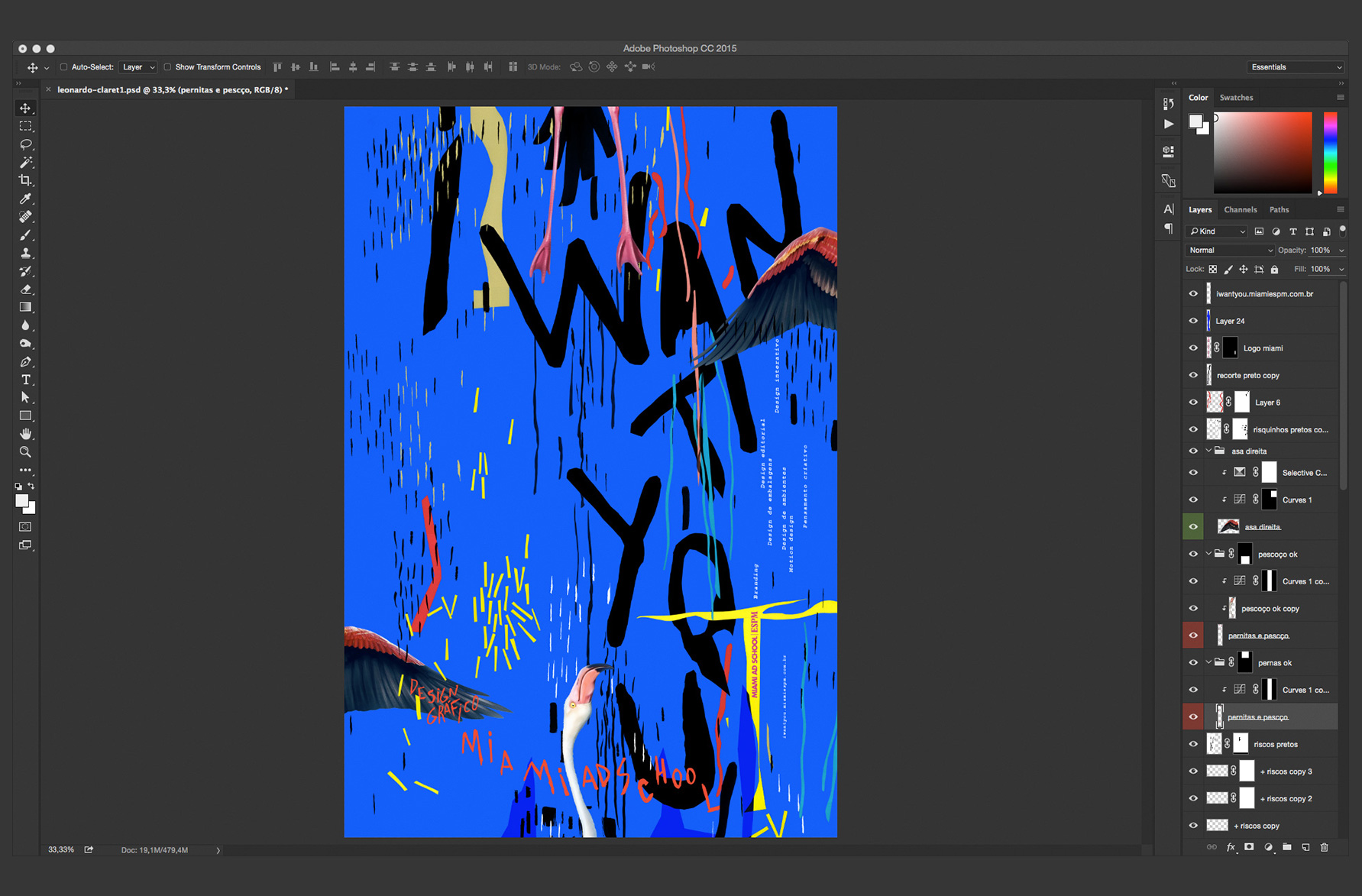The height and width of the screenshot is (896, 1362).
Task: Select the Clone Stamp tool
Action: (x=25, y=253)
